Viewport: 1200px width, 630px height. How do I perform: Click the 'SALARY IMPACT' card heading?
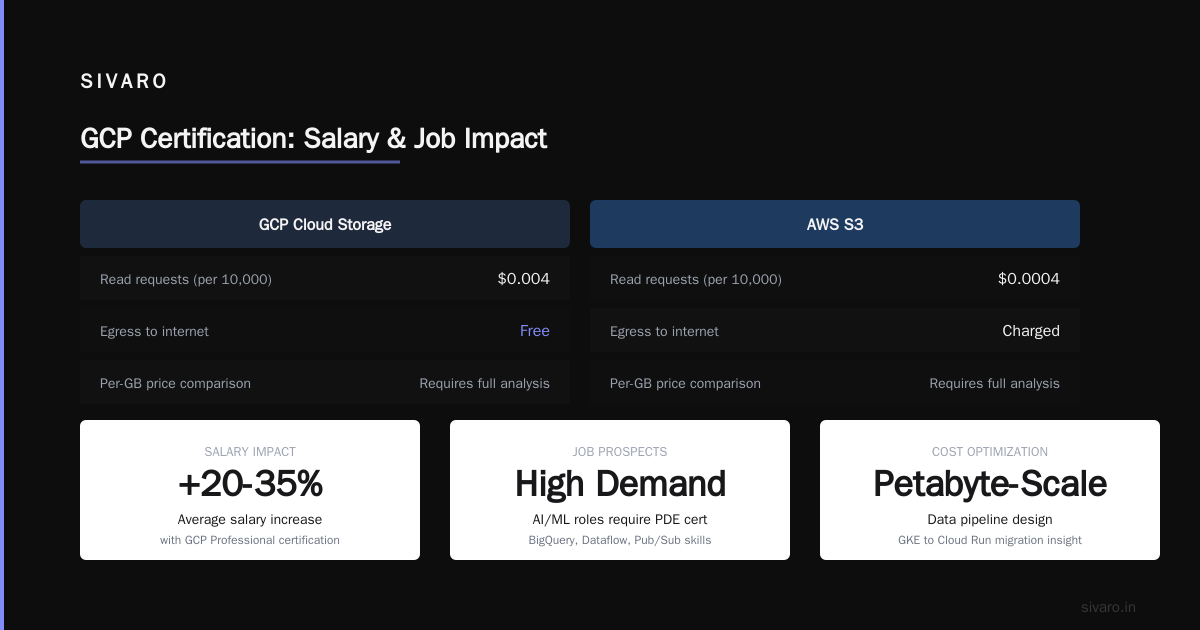click(250, 452)
